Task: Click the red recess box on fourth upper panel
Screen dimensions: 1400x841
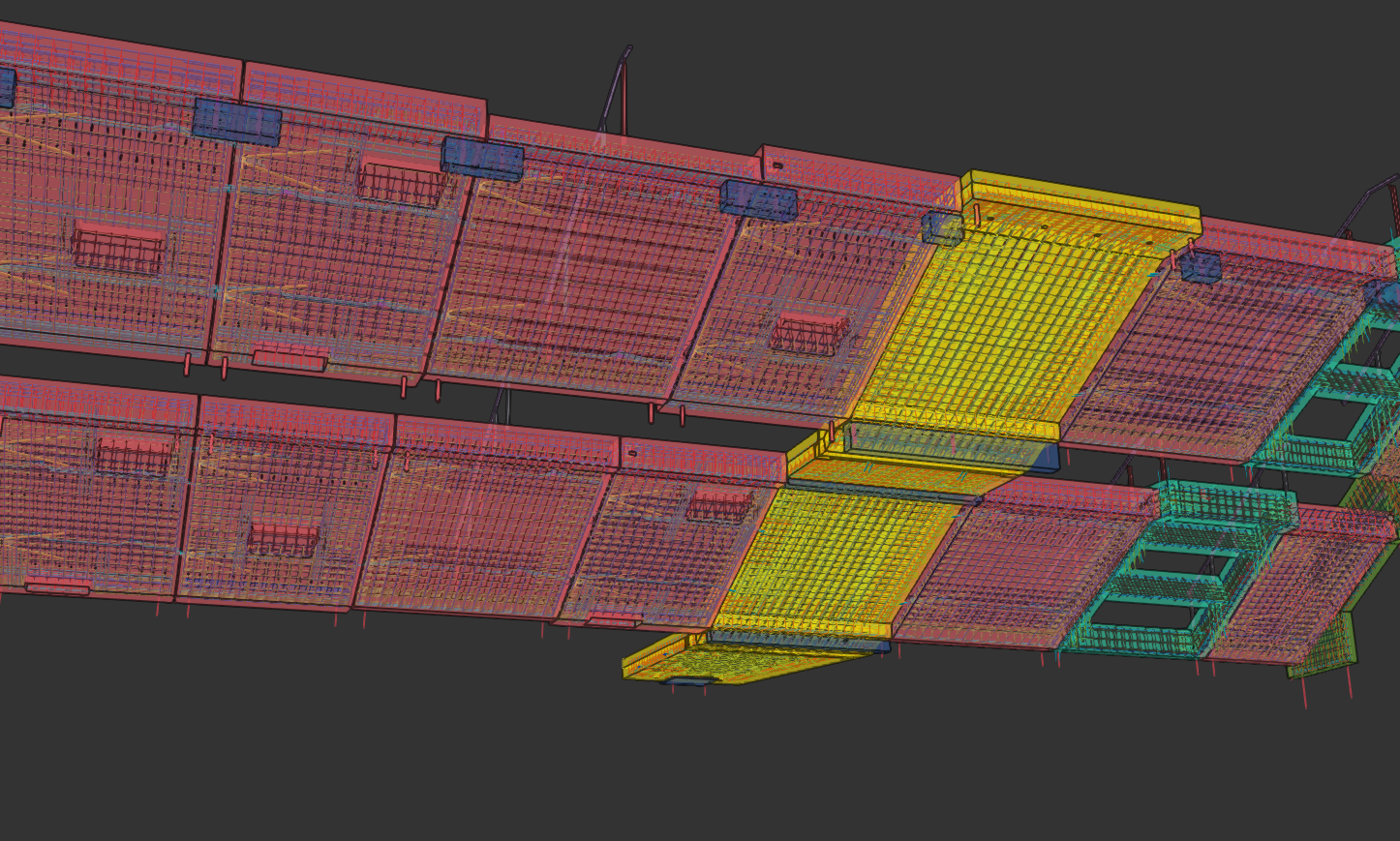Action: click(x=809, y=334)
